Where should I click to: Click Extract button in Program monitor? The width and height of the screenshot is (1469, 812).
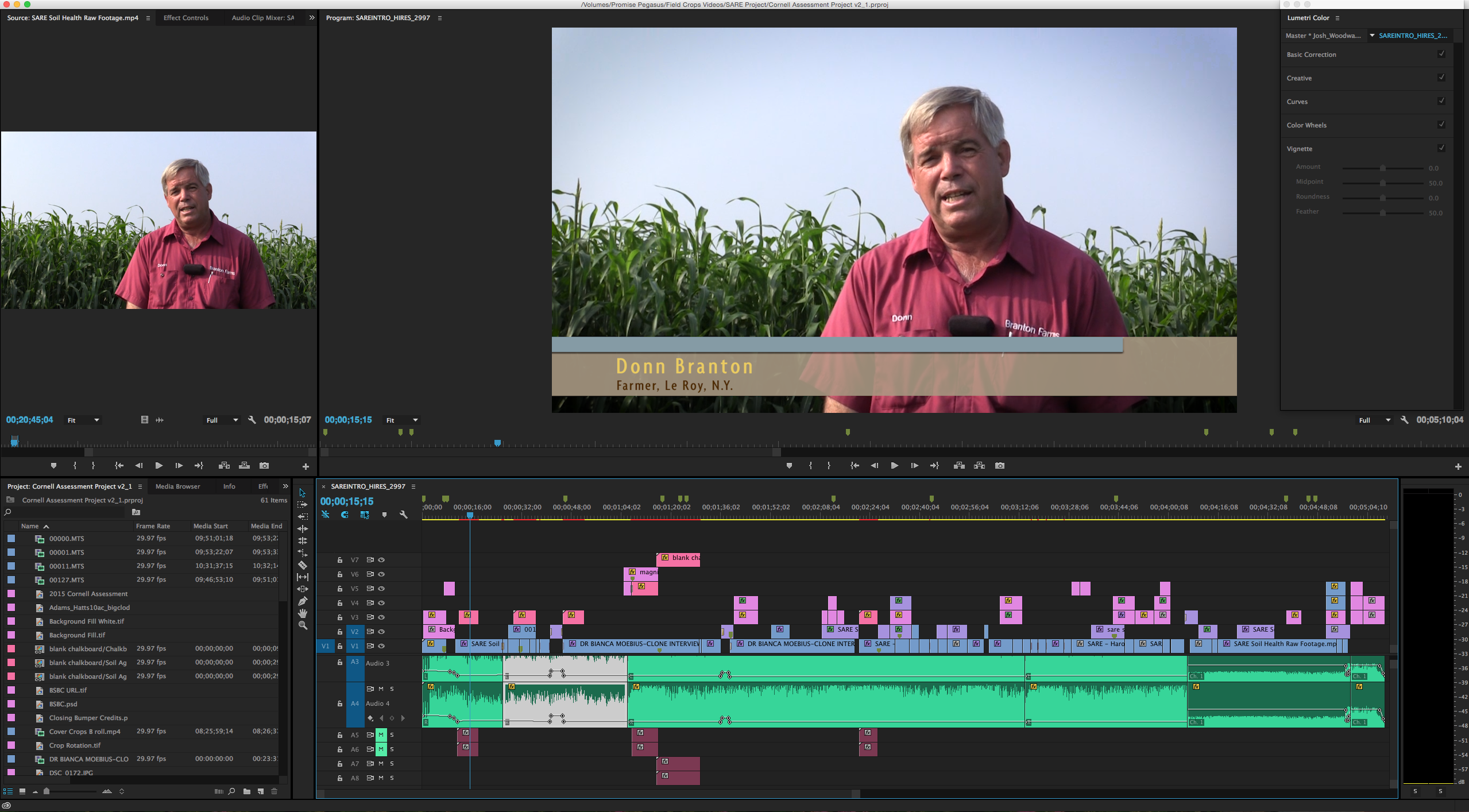979,466
